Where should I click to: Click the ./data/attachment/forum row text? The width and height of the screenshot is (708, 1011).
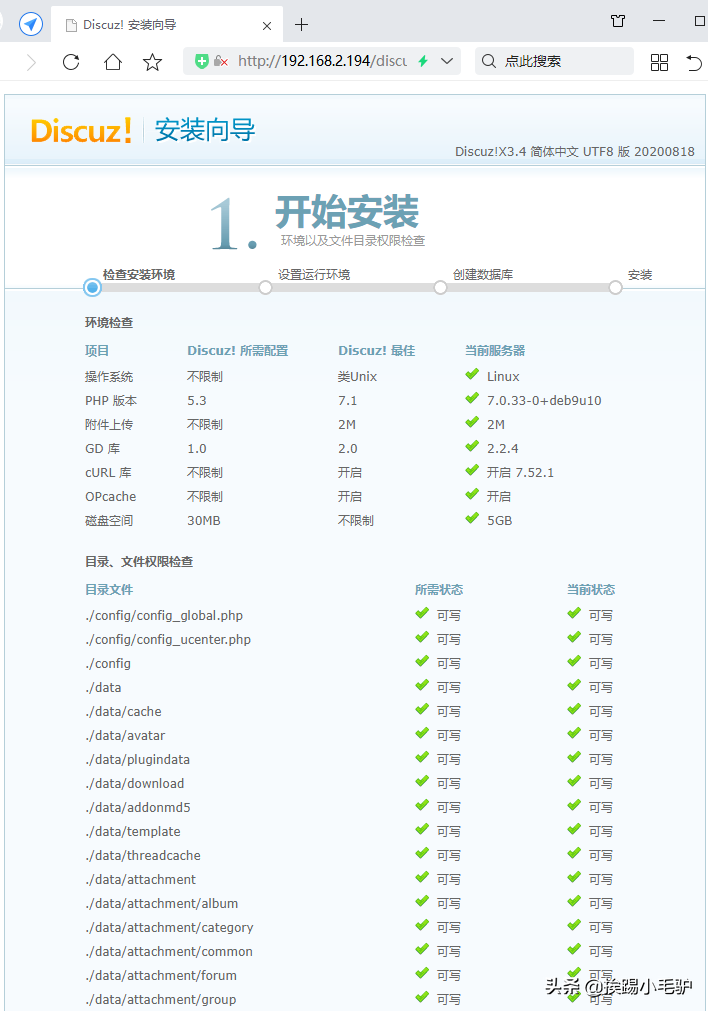pos(161,976)
